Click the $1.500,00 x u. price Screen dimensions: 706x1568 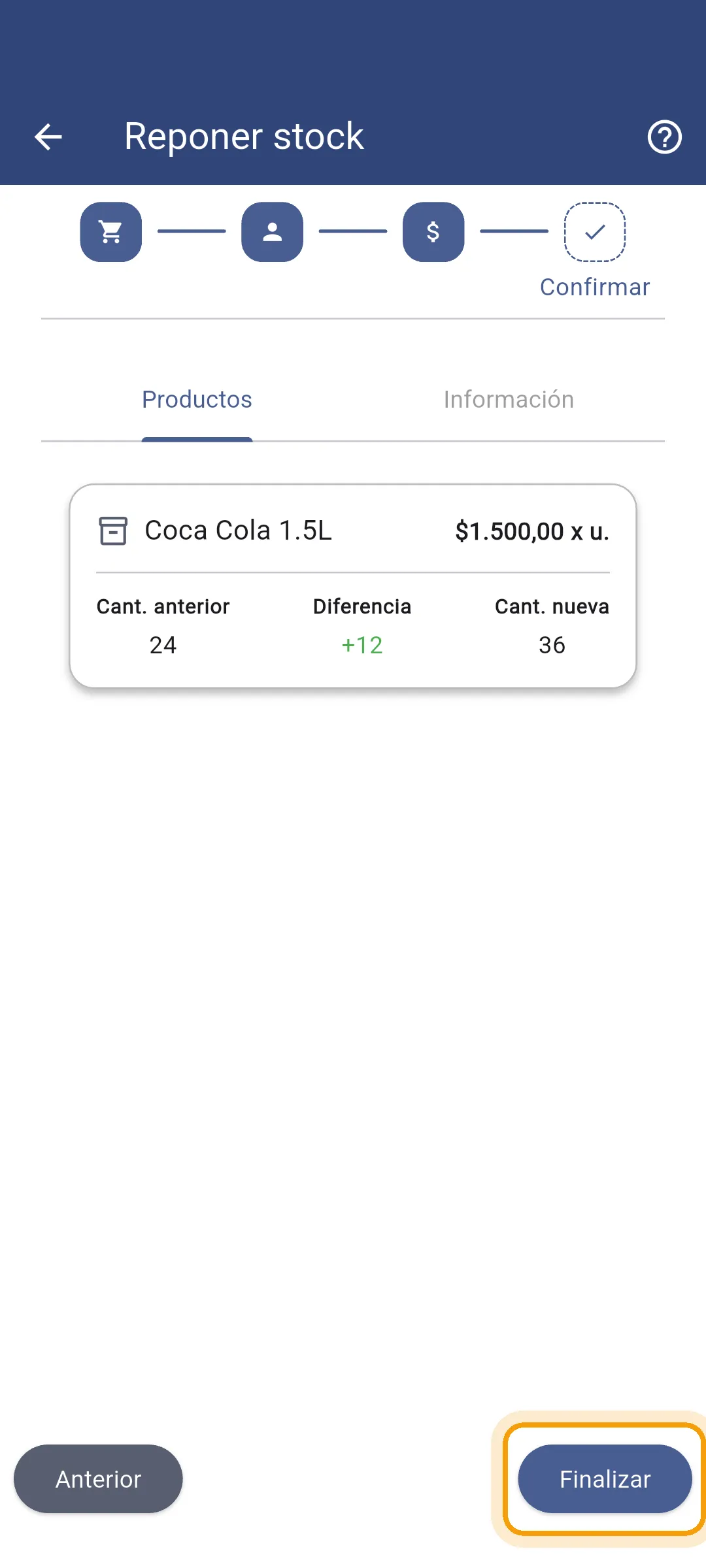[532, 532]
